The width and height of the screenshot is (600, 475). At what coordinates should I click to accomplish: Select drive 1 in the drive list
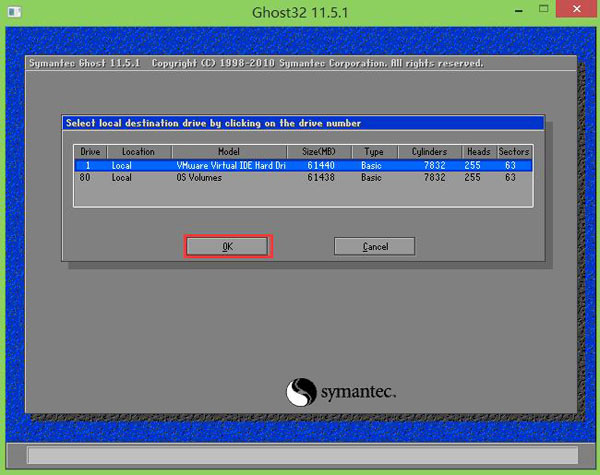pyautogui.click(x=303, y=165)
